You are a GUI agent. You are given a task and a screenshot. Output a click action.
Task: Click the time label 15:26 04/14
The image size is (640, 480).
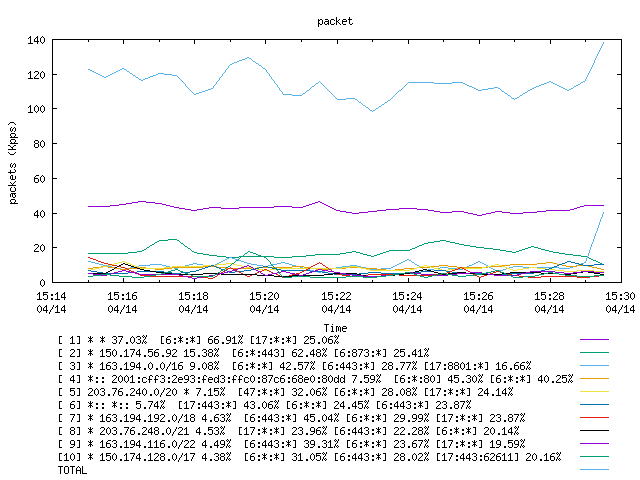click(478, 302)
